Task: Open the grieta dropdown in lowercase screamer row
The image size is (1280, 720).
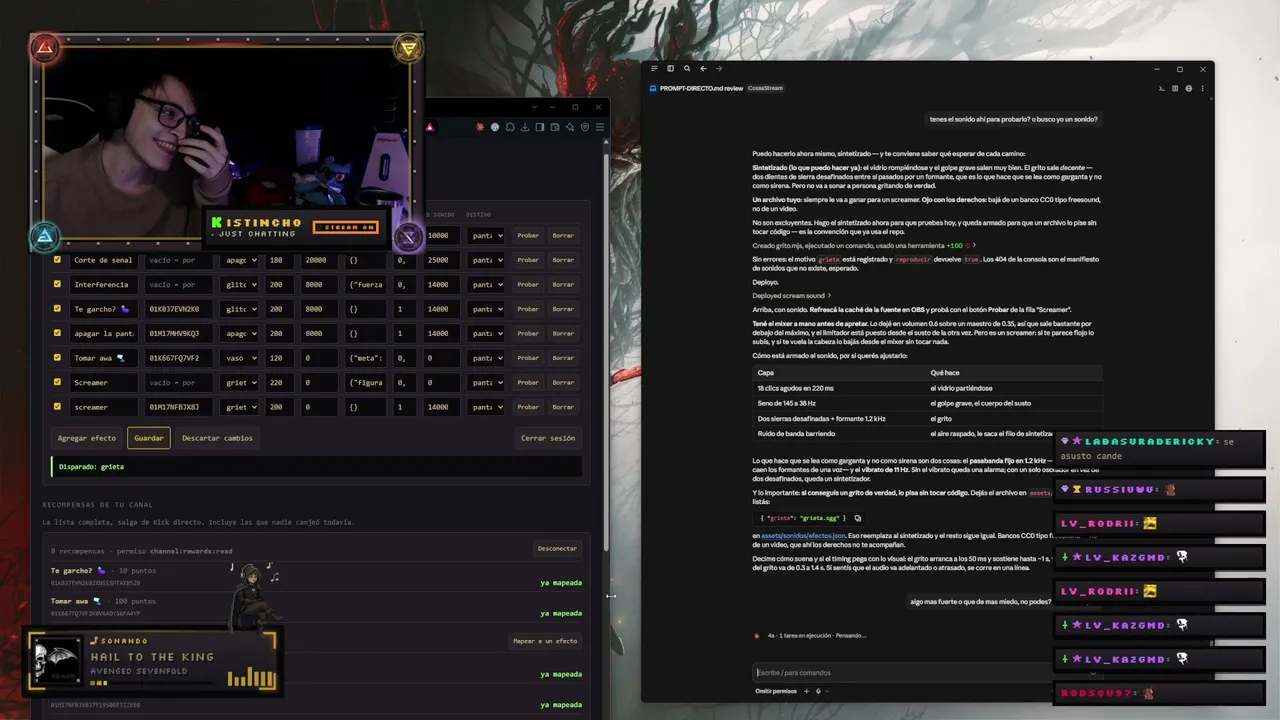Action: (x=240, y=407)
